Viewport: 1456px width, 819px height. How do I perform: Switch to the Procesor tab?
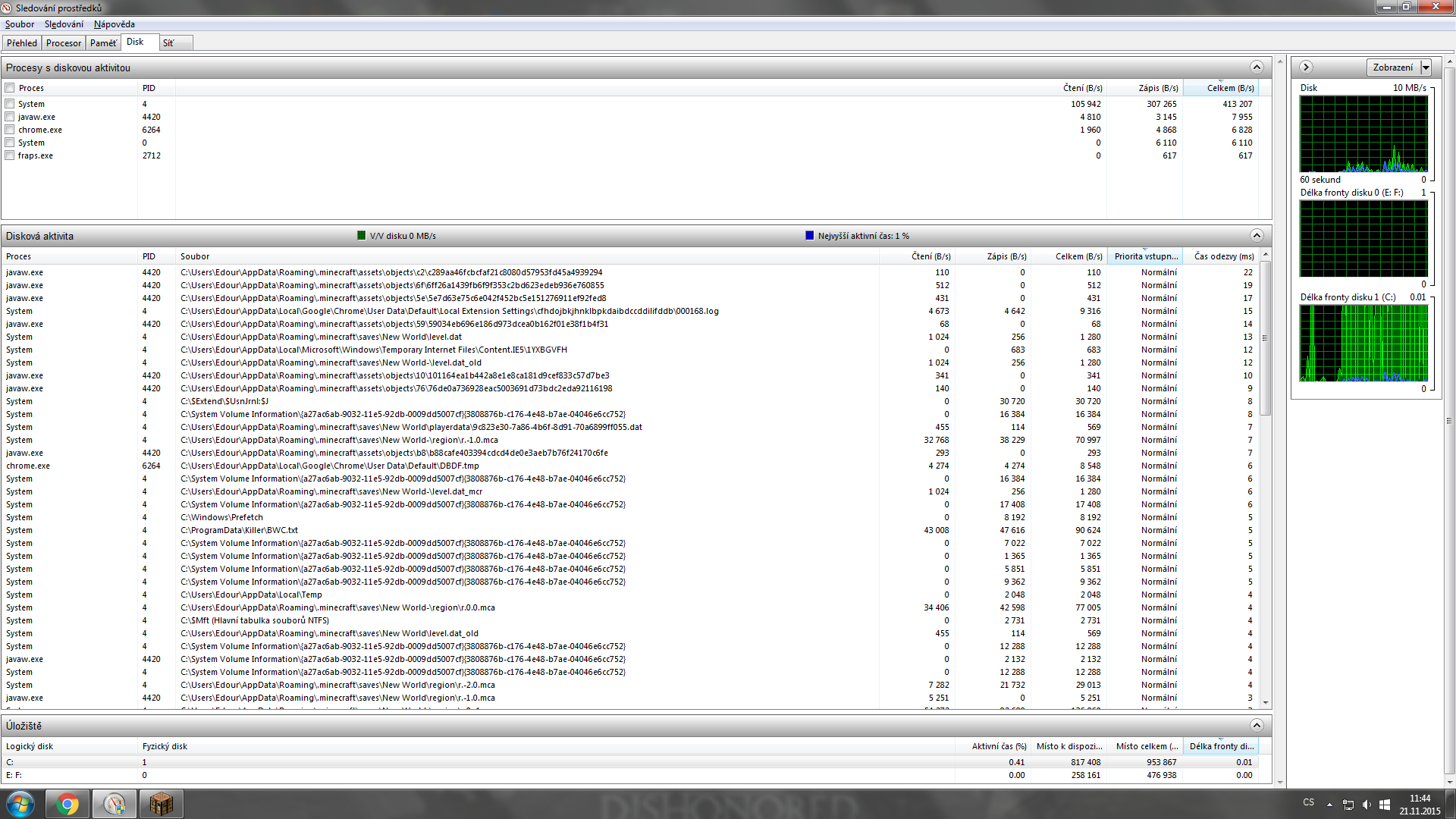point(63,43)
